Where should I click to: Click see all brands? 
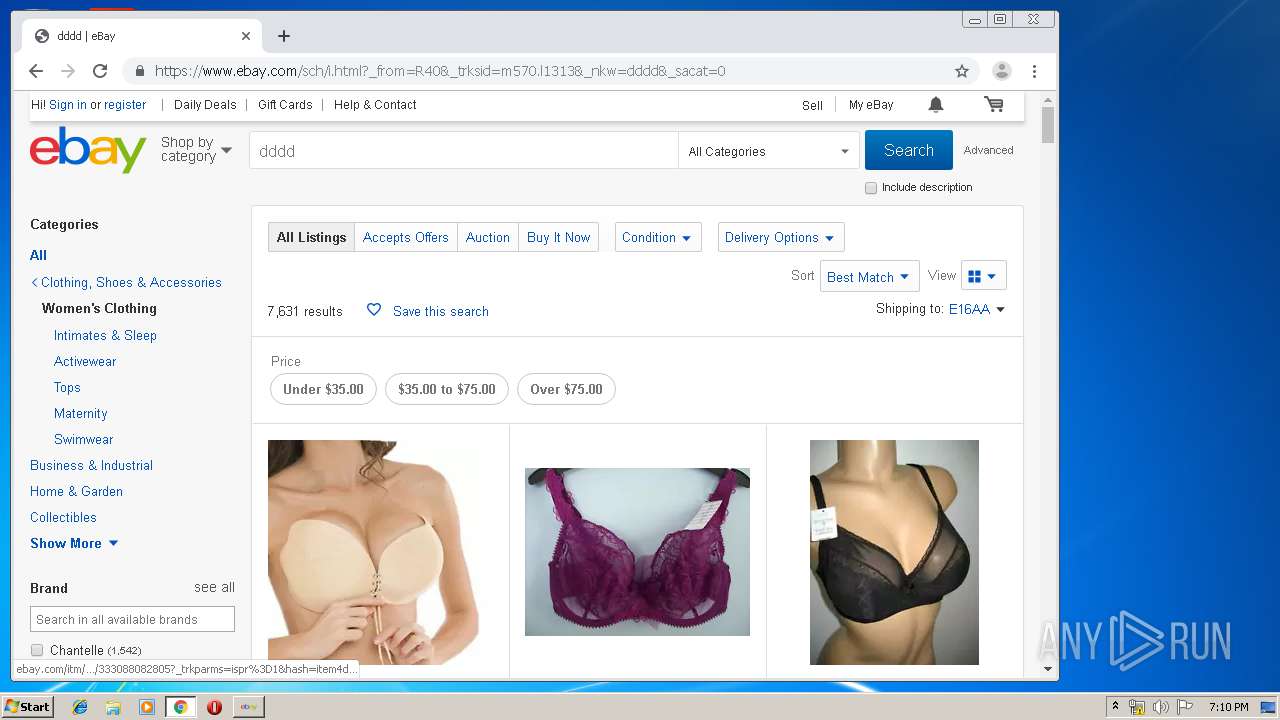214,587
